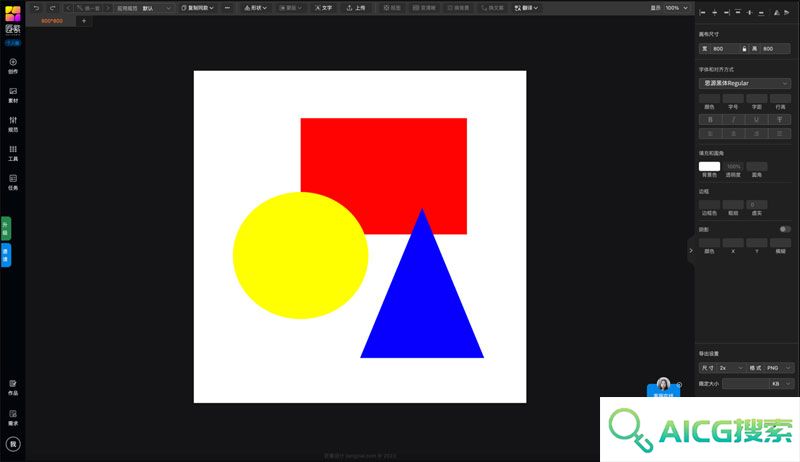Click the canvas height input field
The width and height of the screenshot is (800, 462).
(x=776, y=48)
